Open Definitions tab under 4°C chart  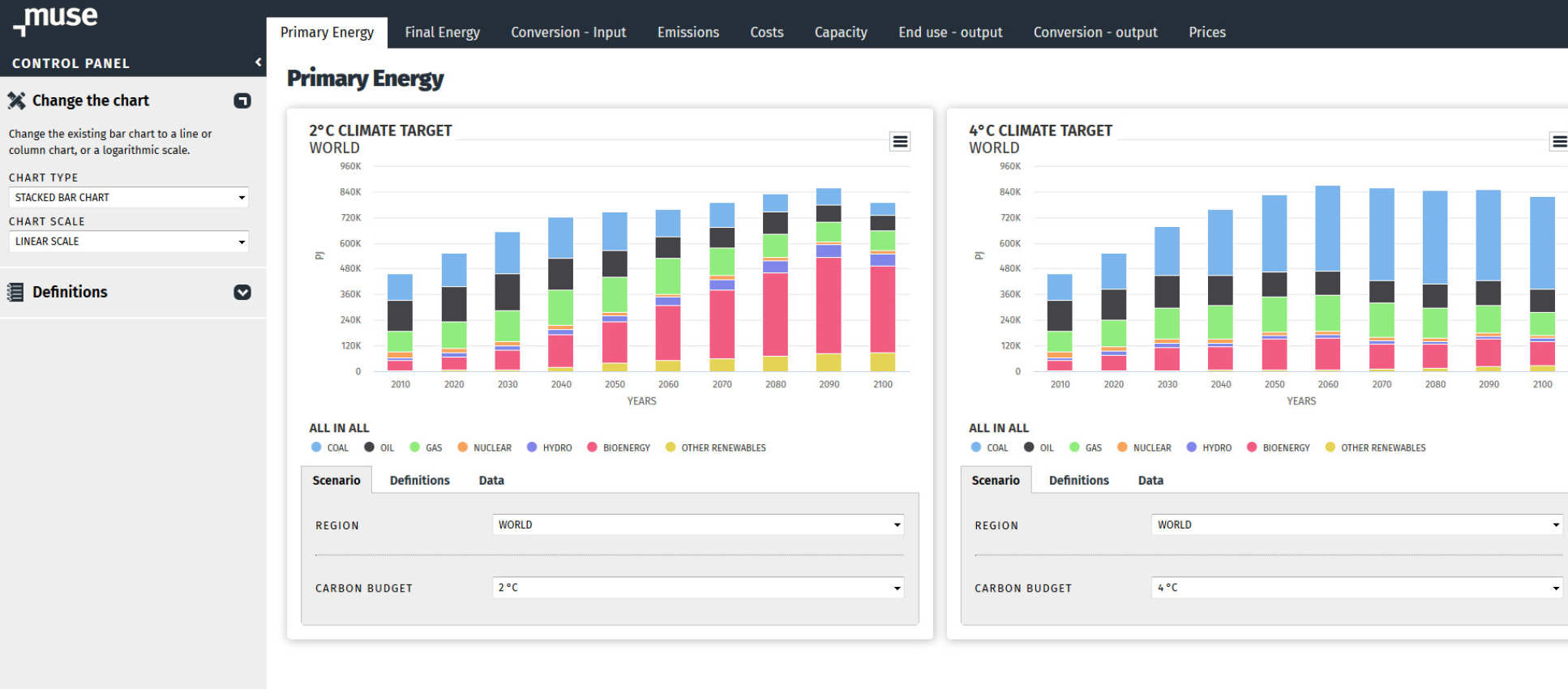pyautogui.click(x=1078, y=481)
